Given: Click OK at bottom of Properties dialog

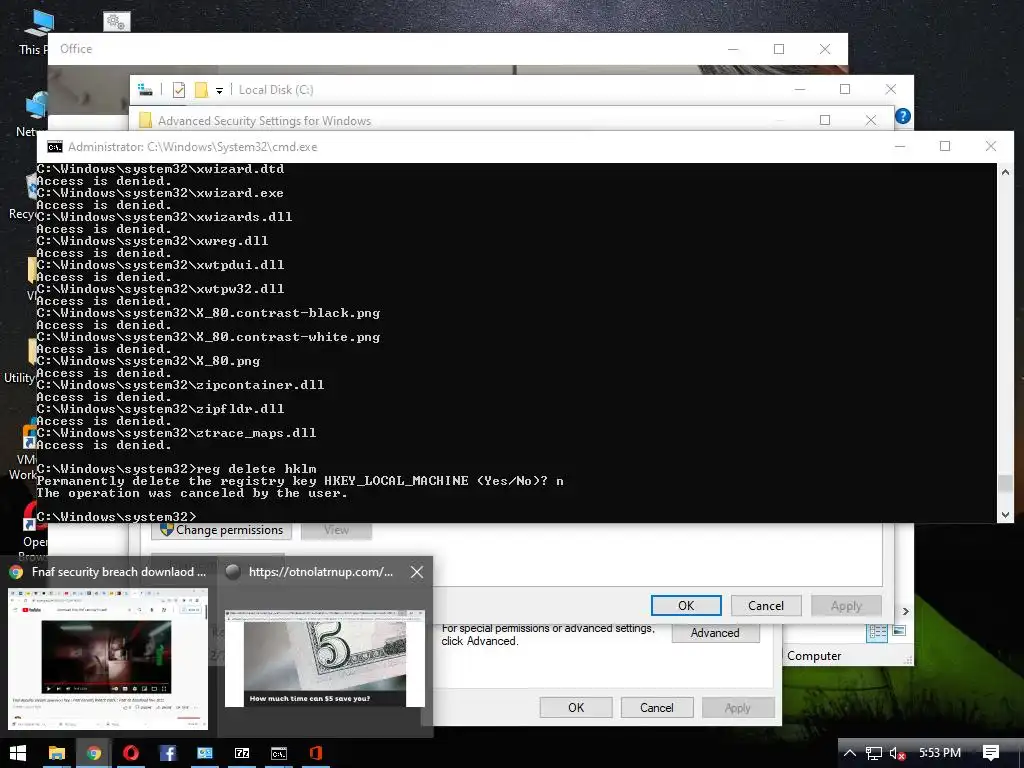Looking at the screenshot, I should point(576,707).
